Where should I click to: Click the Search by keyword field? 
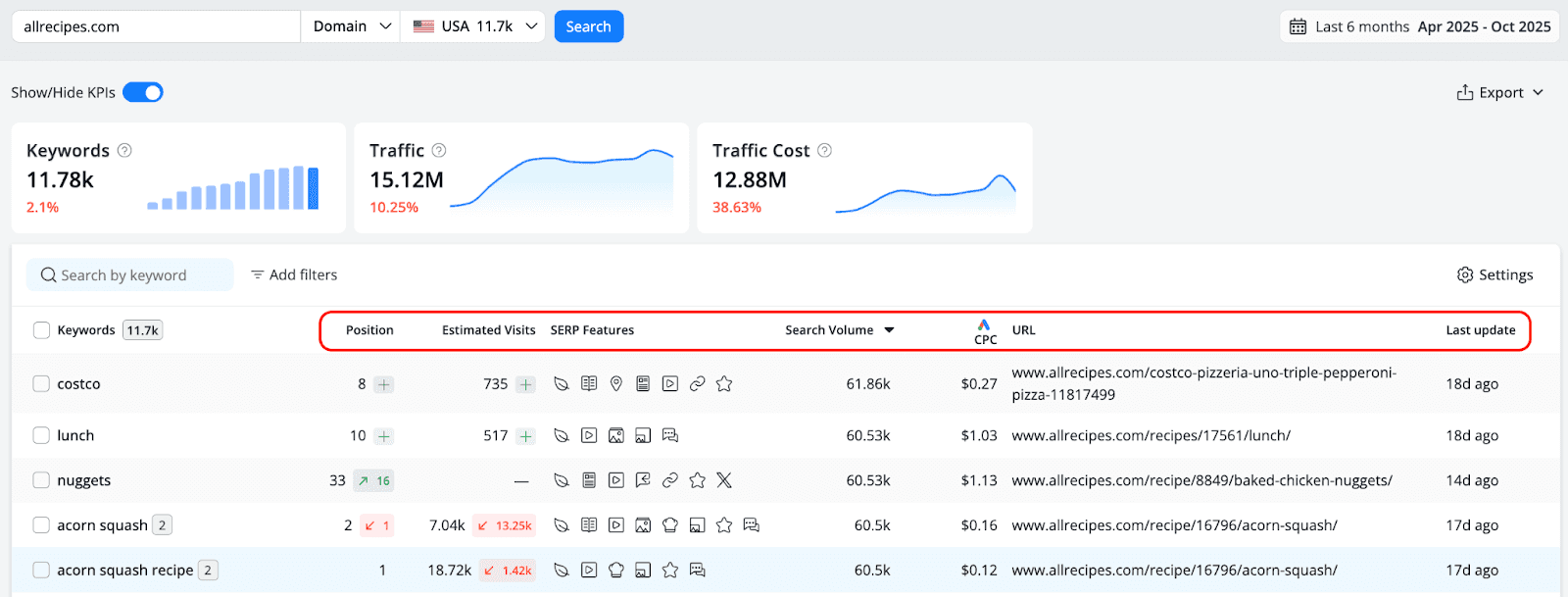(x=129, y=274)
